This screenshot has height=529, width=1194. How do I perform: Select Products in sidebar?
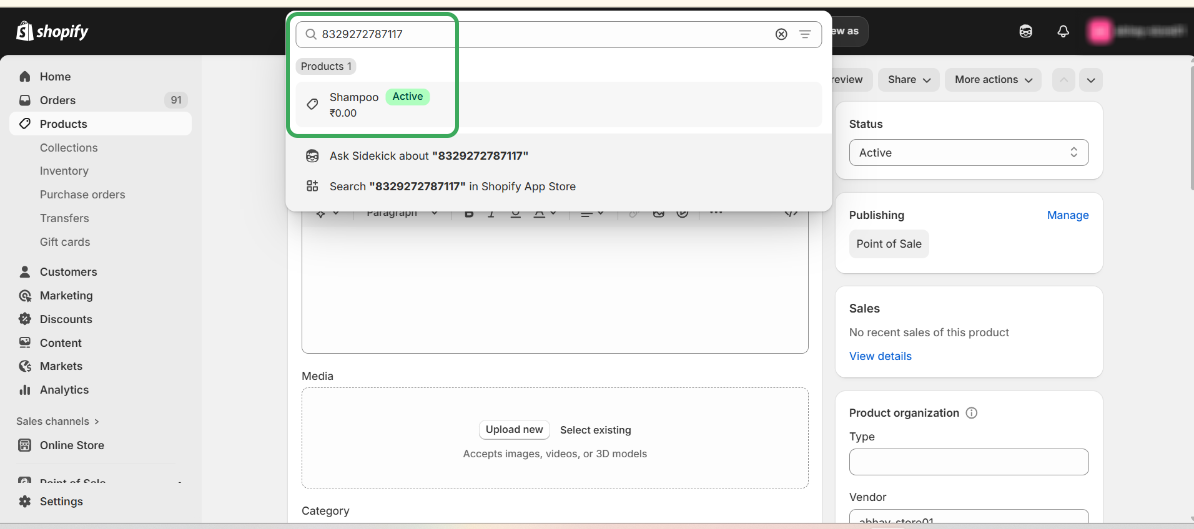(101, 123)
